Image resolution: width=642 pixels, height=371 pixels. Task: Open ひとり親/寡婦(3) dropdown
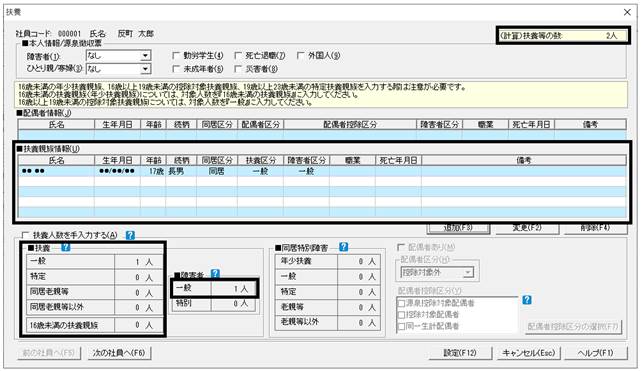pos(145,69)
